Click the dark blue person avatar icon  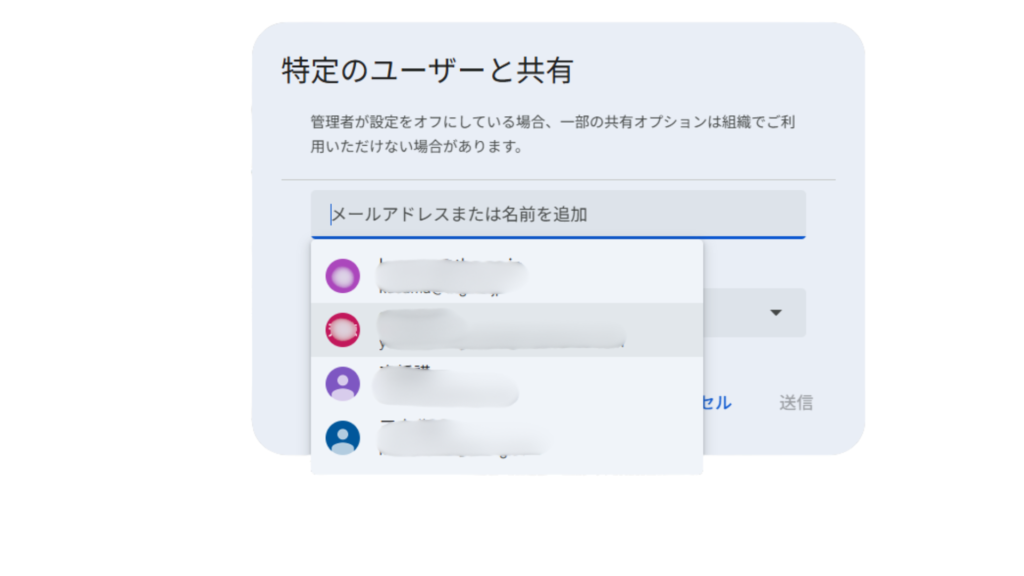[343, 437]
